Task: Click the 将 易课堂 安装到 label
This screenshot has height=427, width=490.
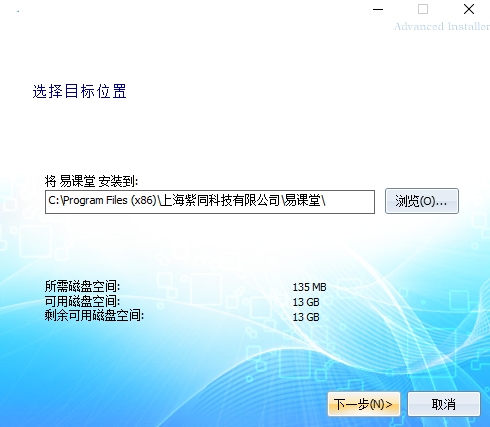Action: tap(91, 181)
